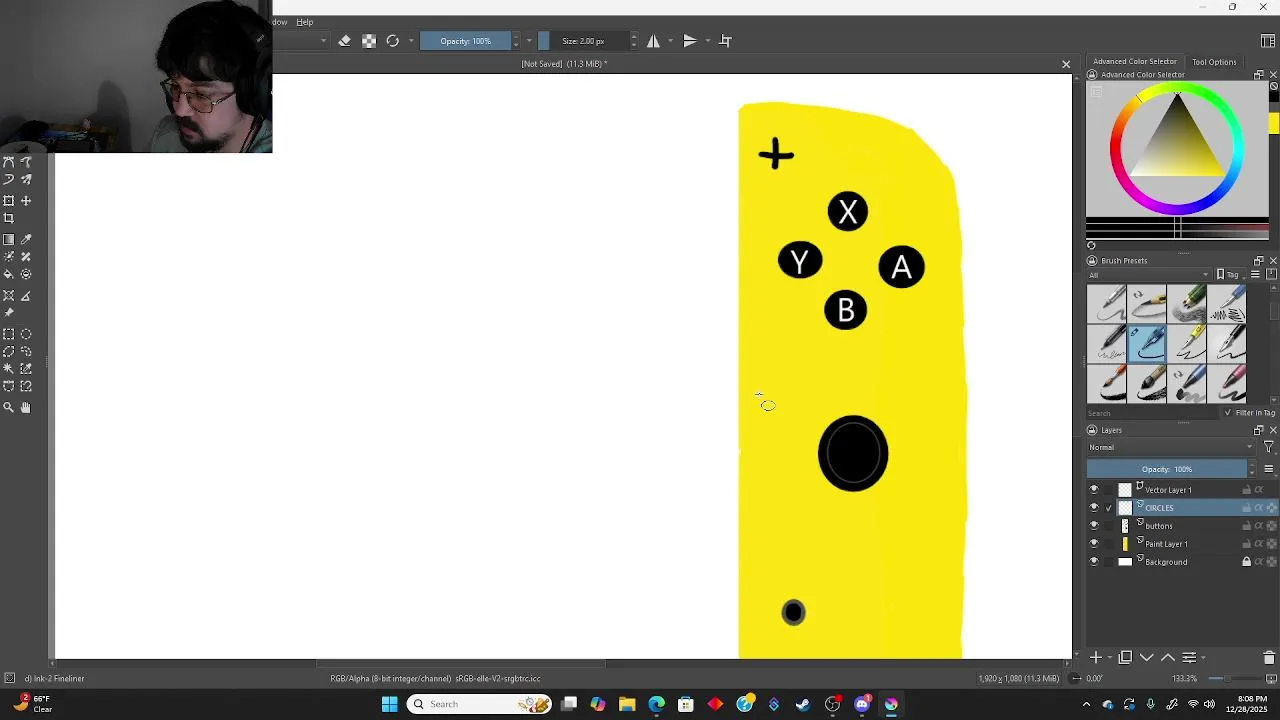Expand the horizontal mirror options arrow
1280x720 pixels.
pyautogui.click(x=670, y=41)
